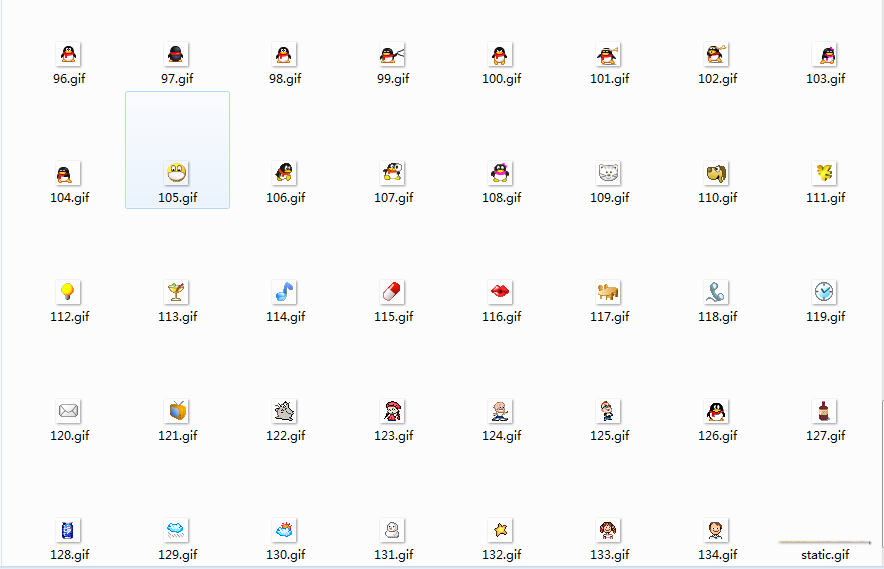Click the 130.gif file name text
This screenshot has height=569, width=884.
tap(285, 555)
